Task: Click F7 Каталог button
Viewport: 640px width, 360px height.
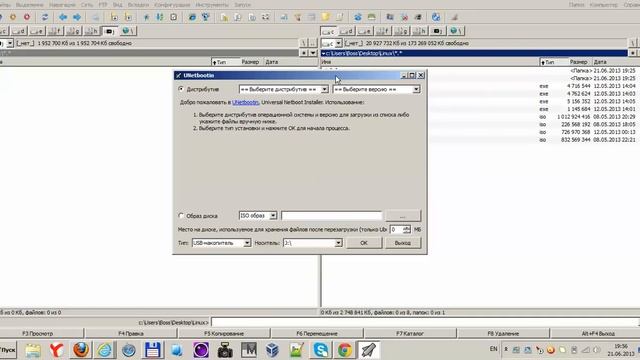Action: (x=410, y=333)
